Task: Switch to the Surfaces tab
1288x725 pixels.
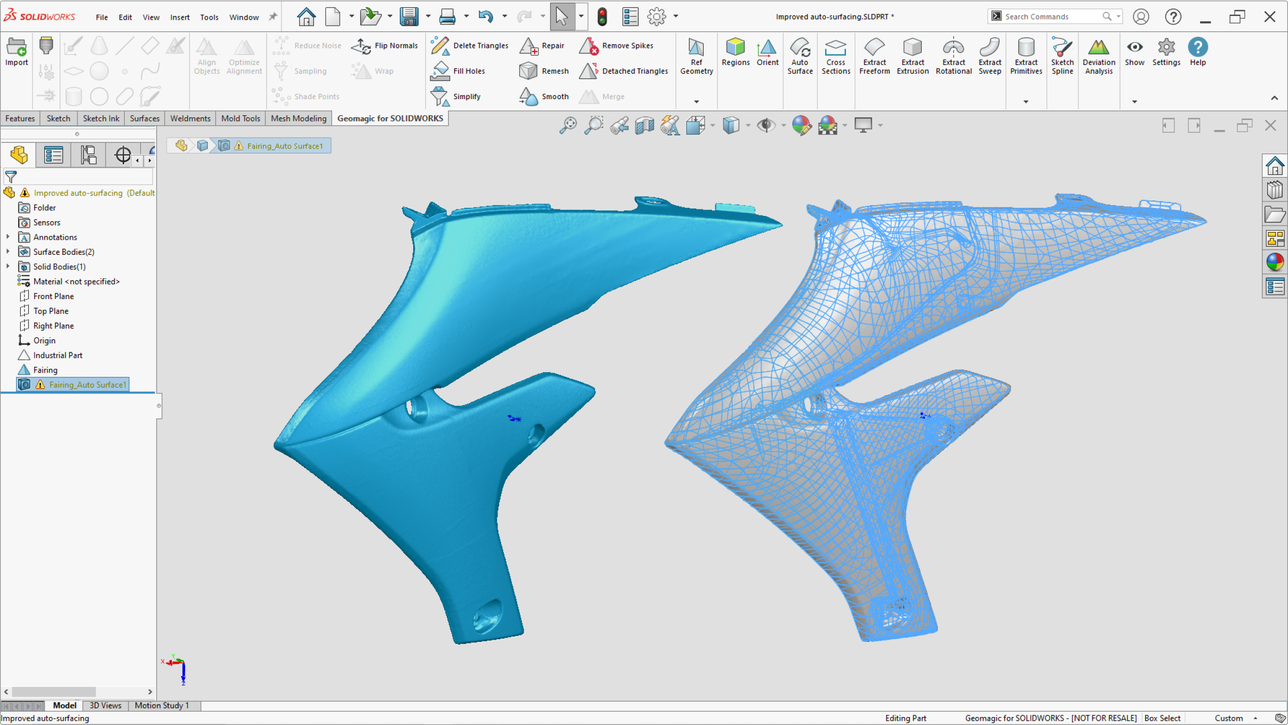Action: pyautogui.click(x=144, y=118)
